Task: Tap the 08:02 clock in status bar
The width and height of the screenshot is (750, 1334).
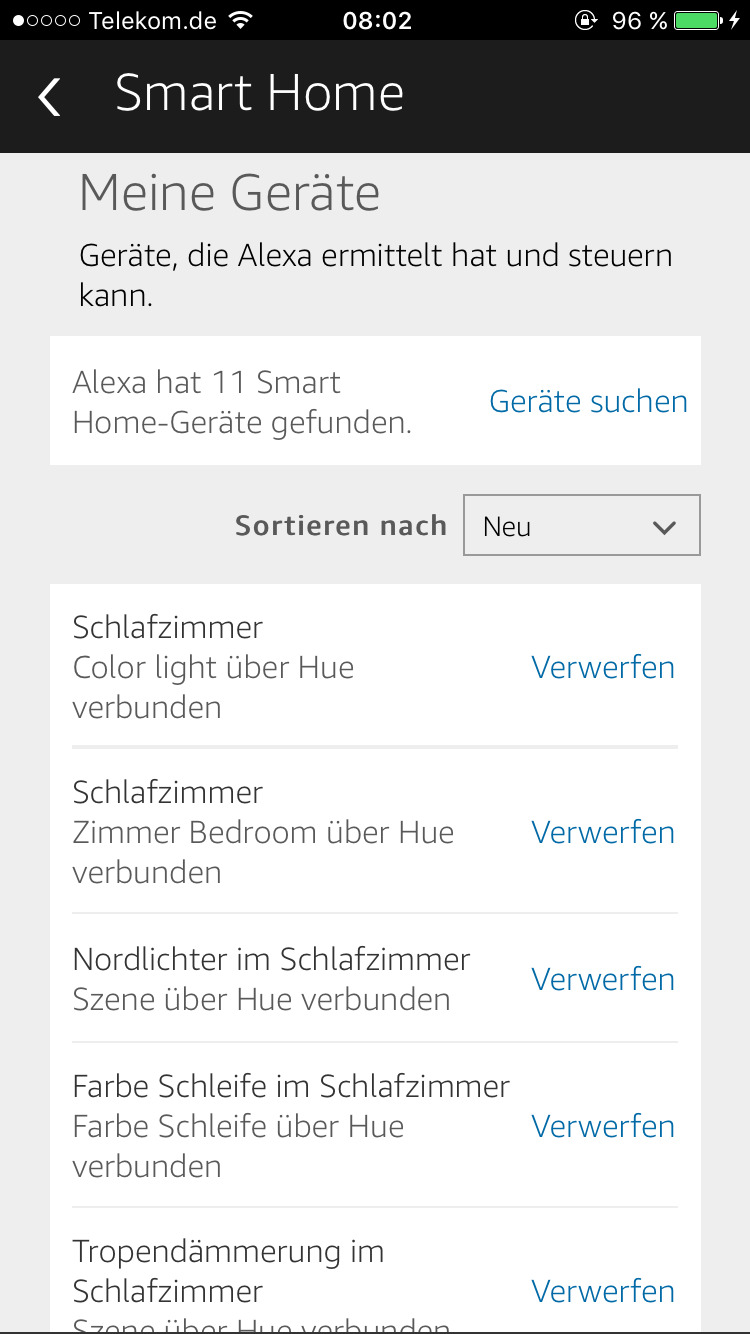Action: (377, 20)
